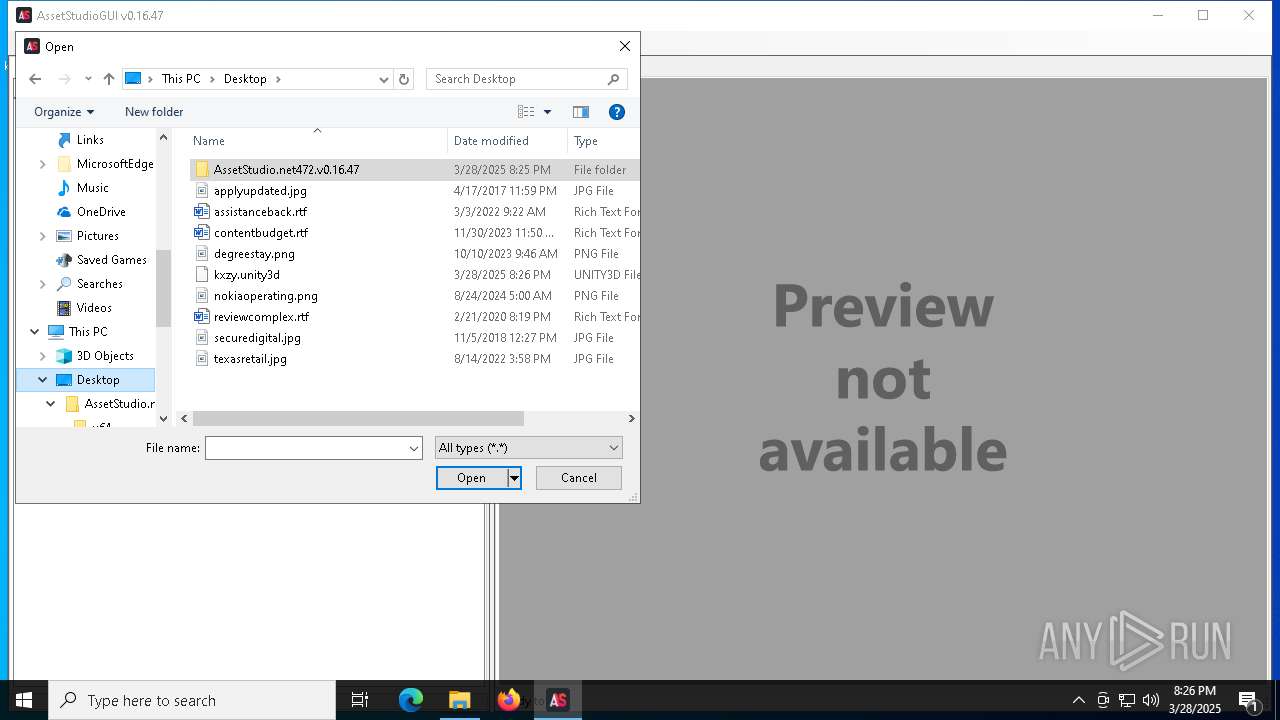Expand Pictures node in tree

[x=42, y=236]
